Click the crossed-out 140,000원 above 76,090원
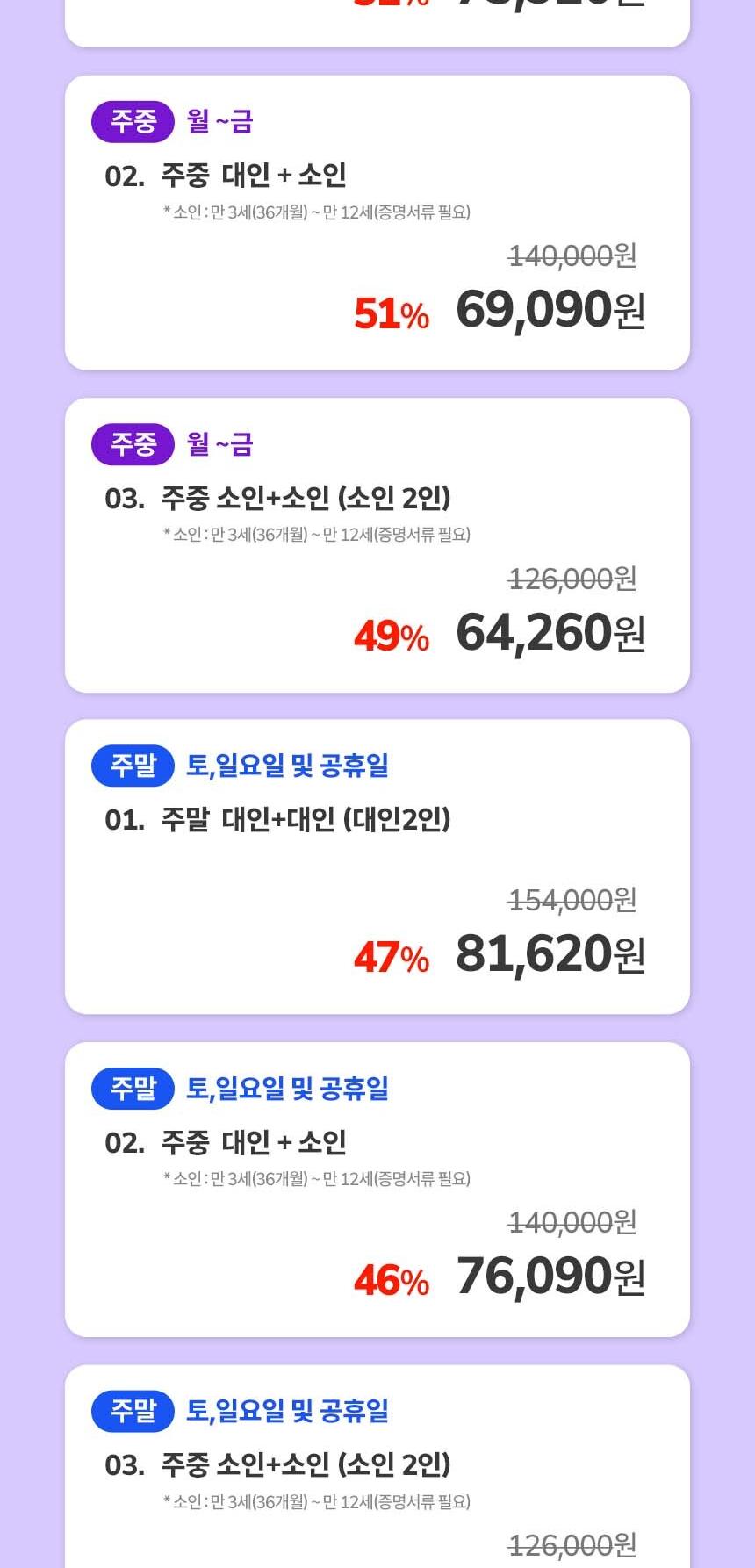Image resolution: width=755 pixels, height=1568 pixels. pyautogui.click(x=572, y=1222)
